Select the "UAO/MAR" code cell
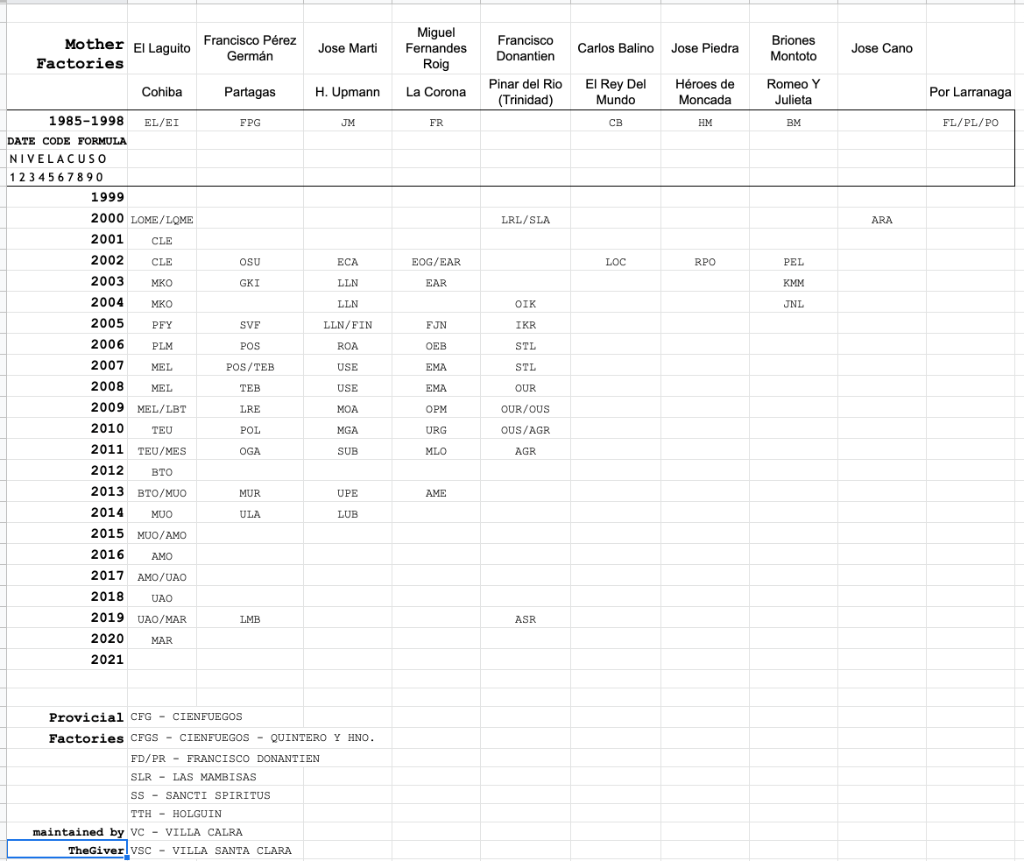This screenshot has height=861, width=1024. [x=162, y=619]
